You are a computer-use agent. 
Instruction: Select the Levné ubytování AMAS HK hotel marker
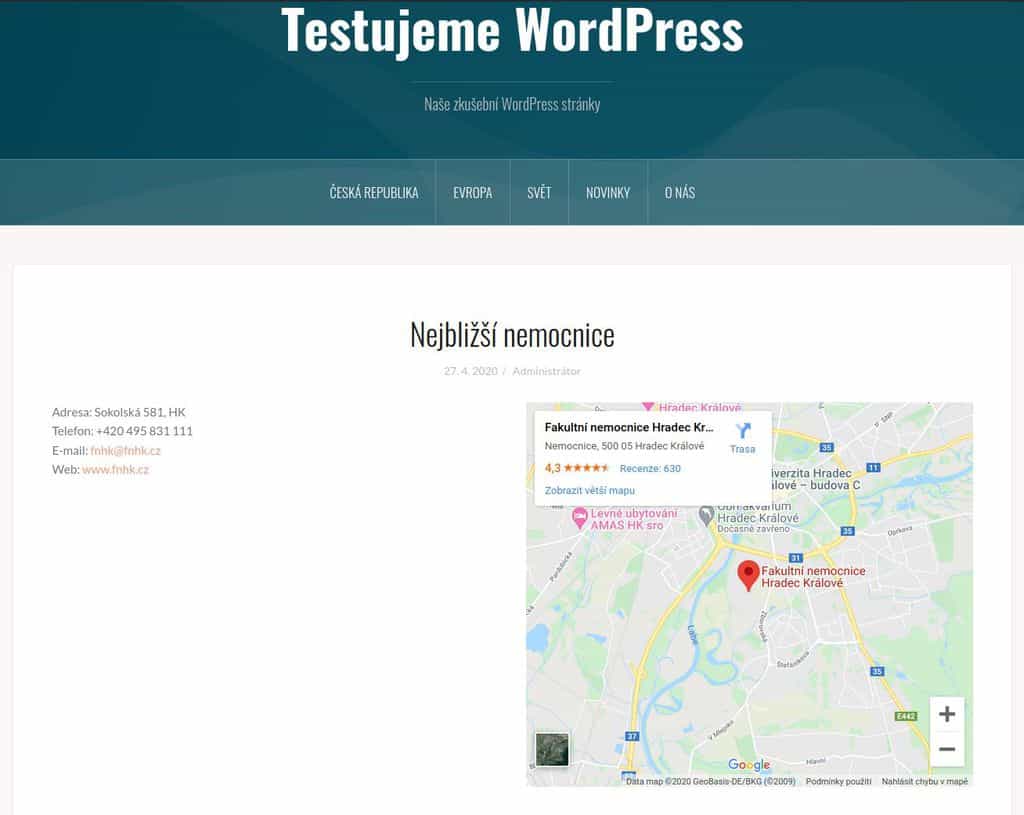(x=579, y=519)
